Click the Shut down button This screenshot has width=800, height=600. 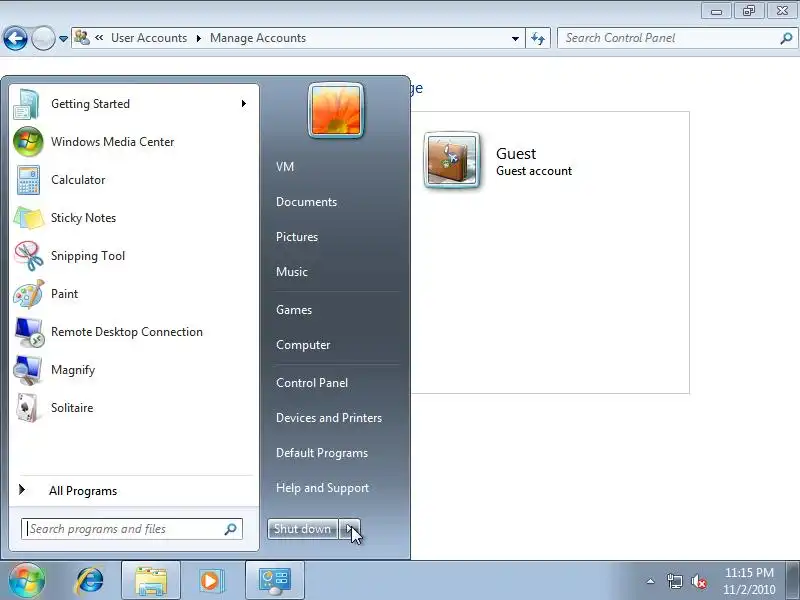[x=303, y=529]
